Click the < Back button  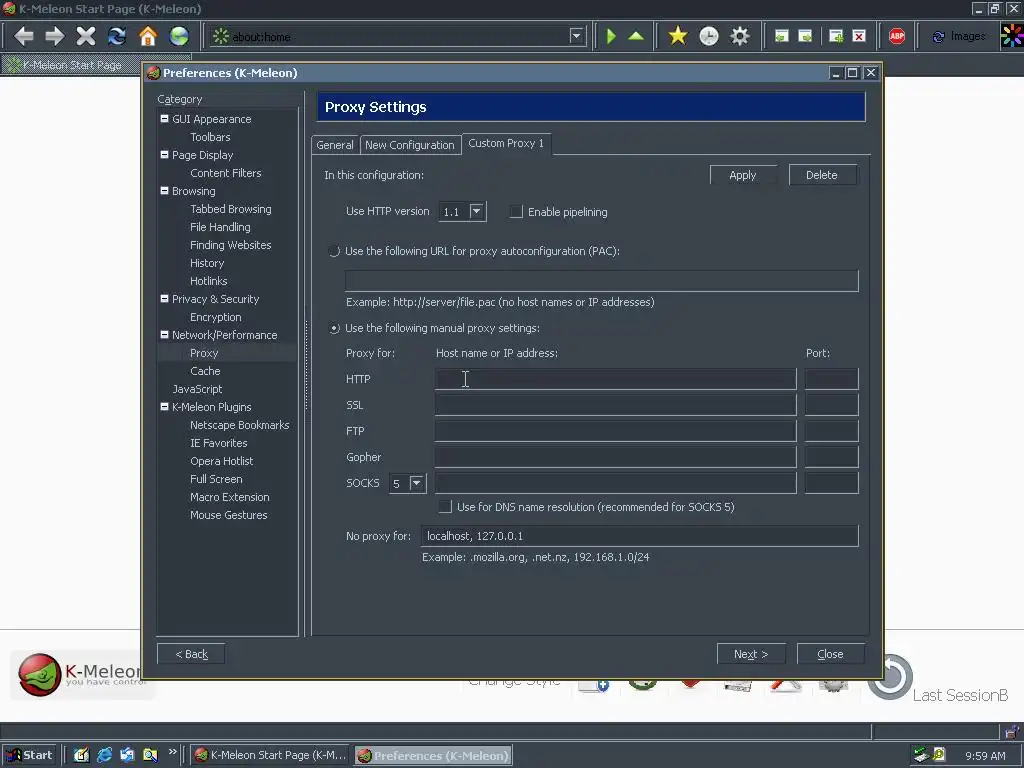pyautogui.click(x=191, y=654)
